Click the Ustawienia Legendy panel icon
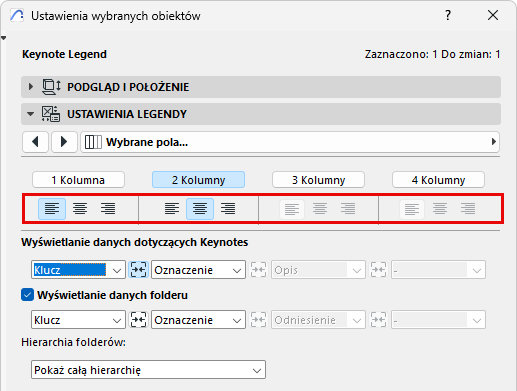 tap(51, 114)
